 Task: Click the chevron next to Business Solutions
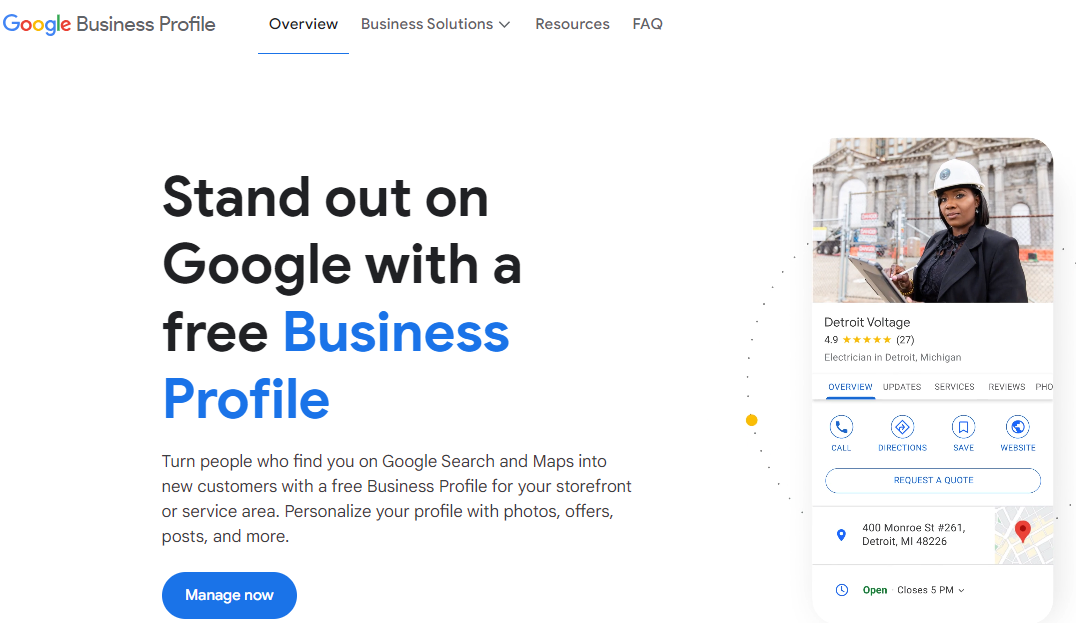pyautogui.click(x=504, y=25)
